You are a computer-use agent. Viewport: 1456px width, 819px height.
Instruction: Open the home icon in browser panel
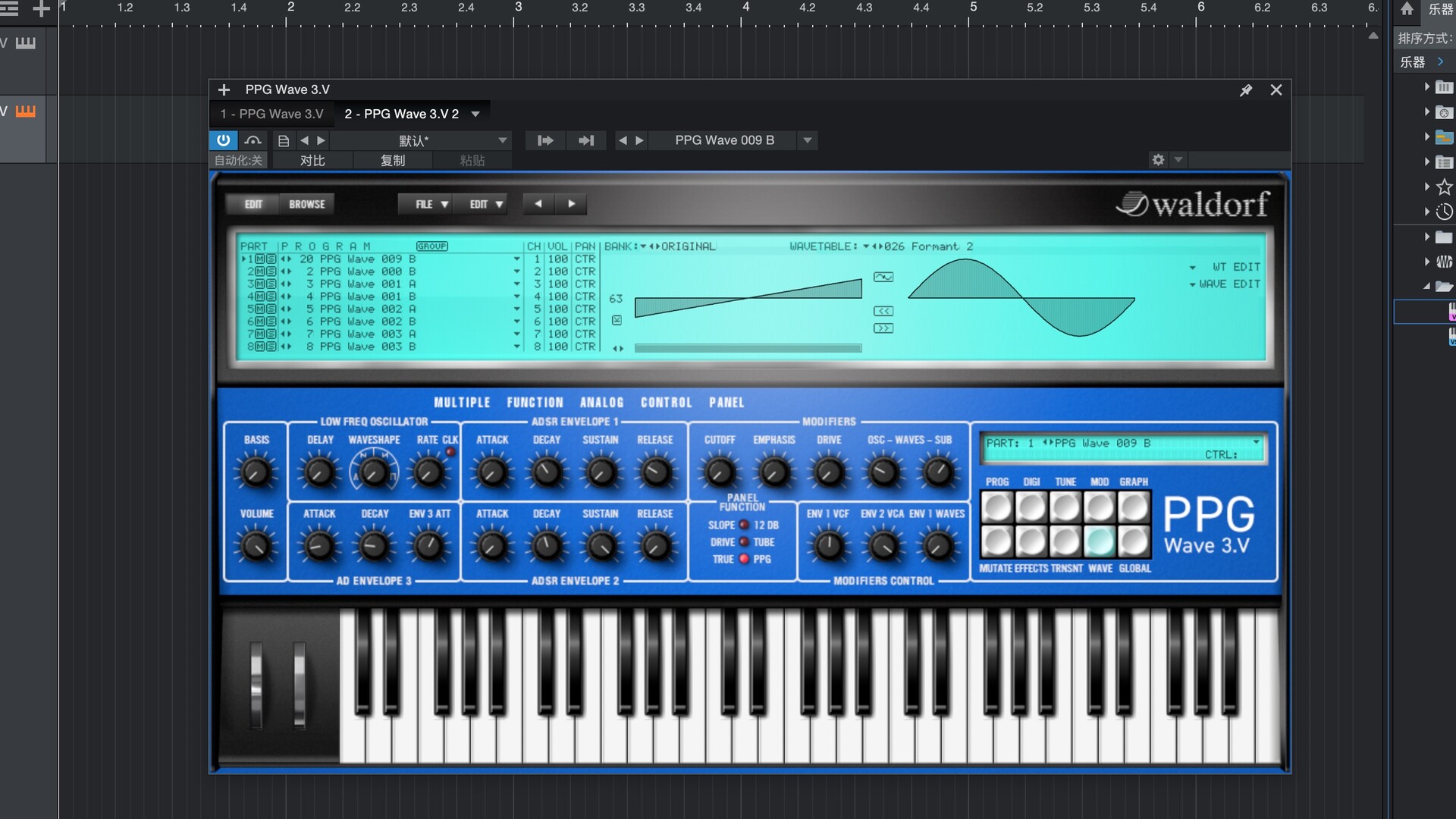click(x=1407, y=9)
